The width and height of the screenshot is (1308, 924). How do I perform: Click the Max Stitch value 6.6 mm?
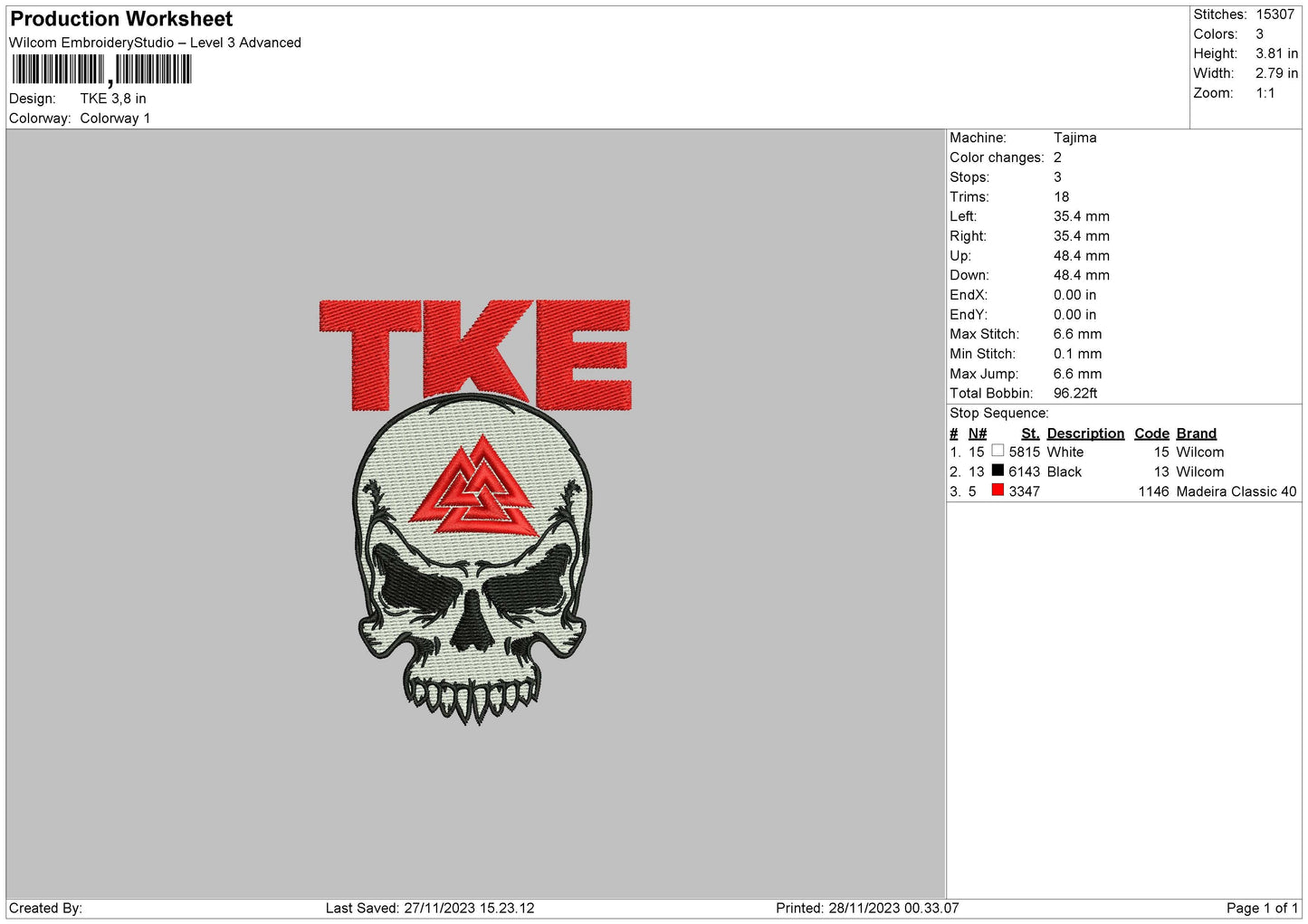click(x=1077, y=334)
